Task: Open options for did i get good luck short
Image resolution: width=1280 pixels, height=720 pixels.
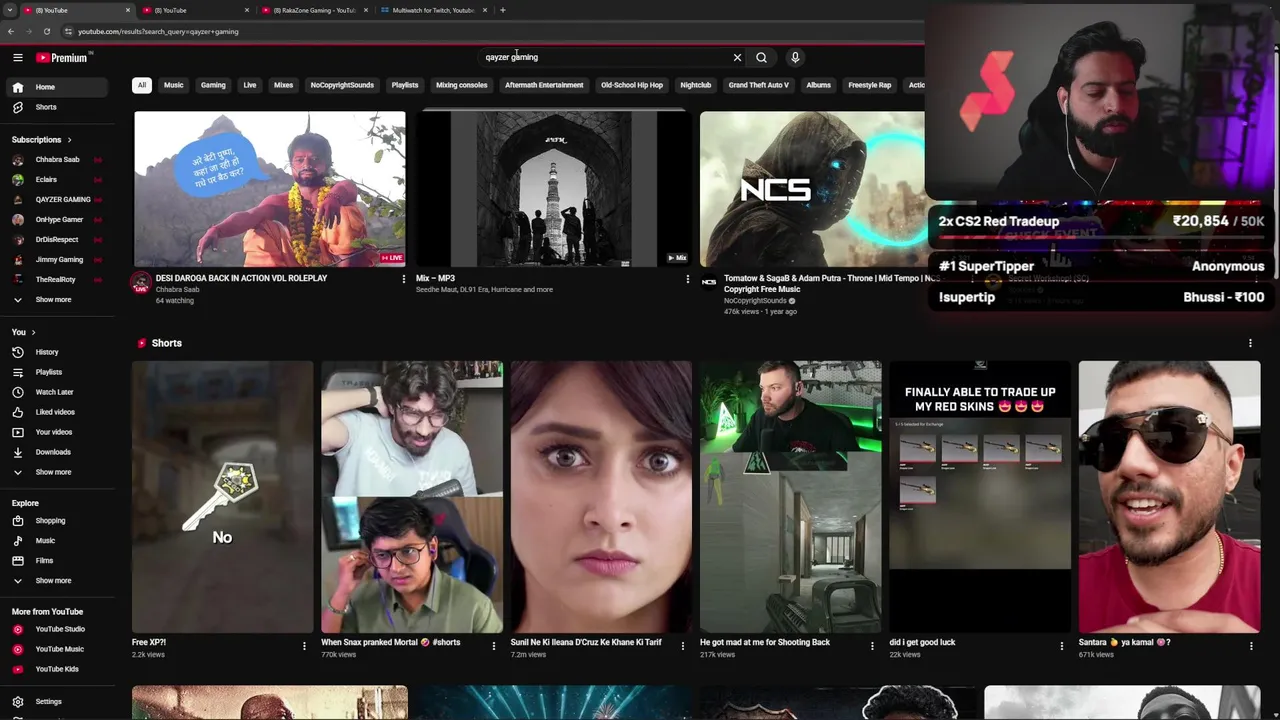Action: point(1062,646)
